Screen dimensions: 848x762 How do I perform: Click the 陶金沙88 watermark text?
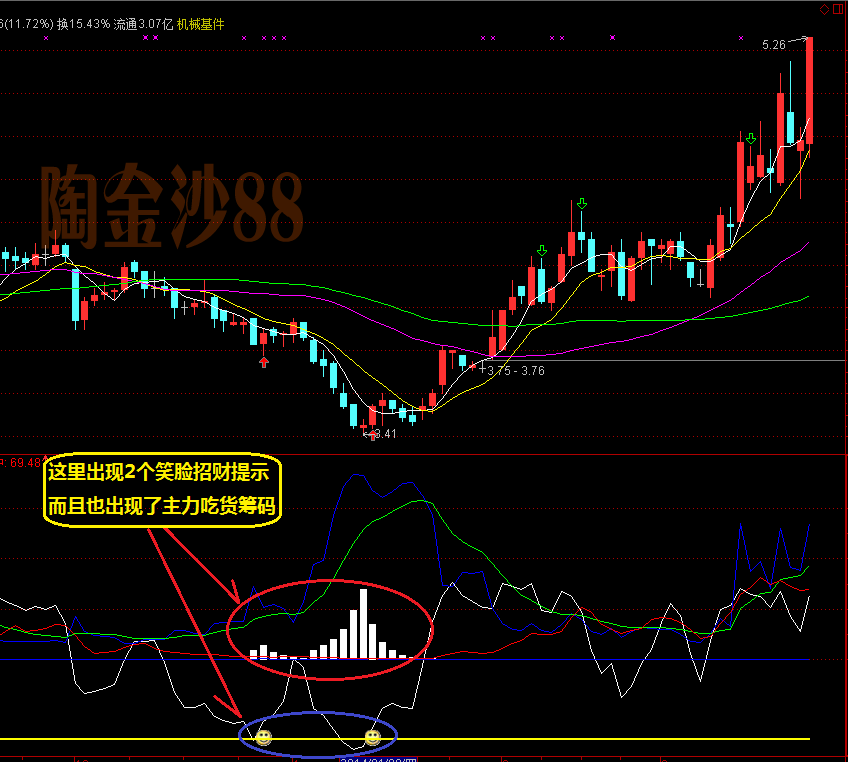pos(171,207)
